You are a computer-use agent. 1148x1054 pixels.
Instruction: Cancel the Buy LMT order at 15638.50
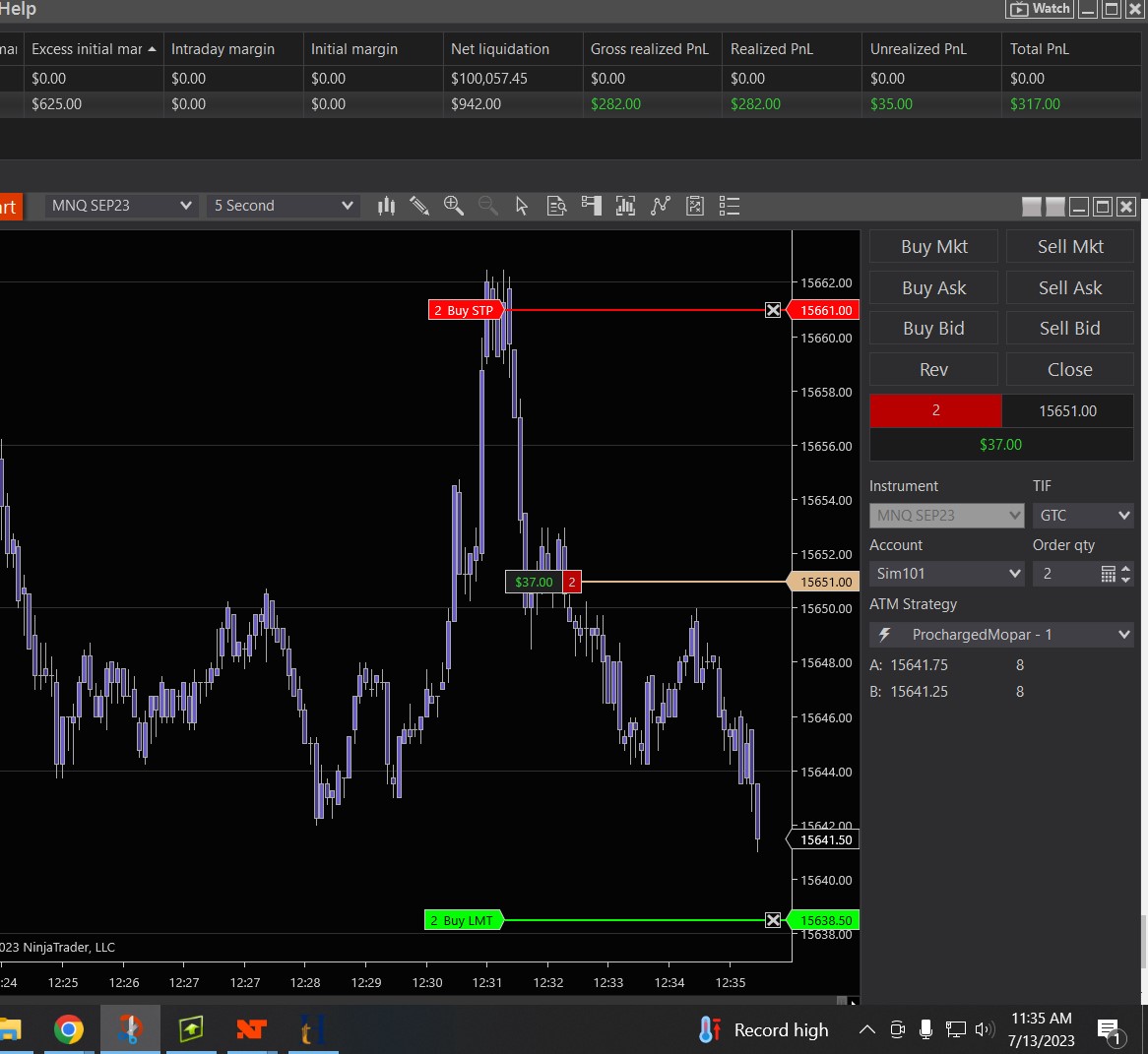coord(773,920)
